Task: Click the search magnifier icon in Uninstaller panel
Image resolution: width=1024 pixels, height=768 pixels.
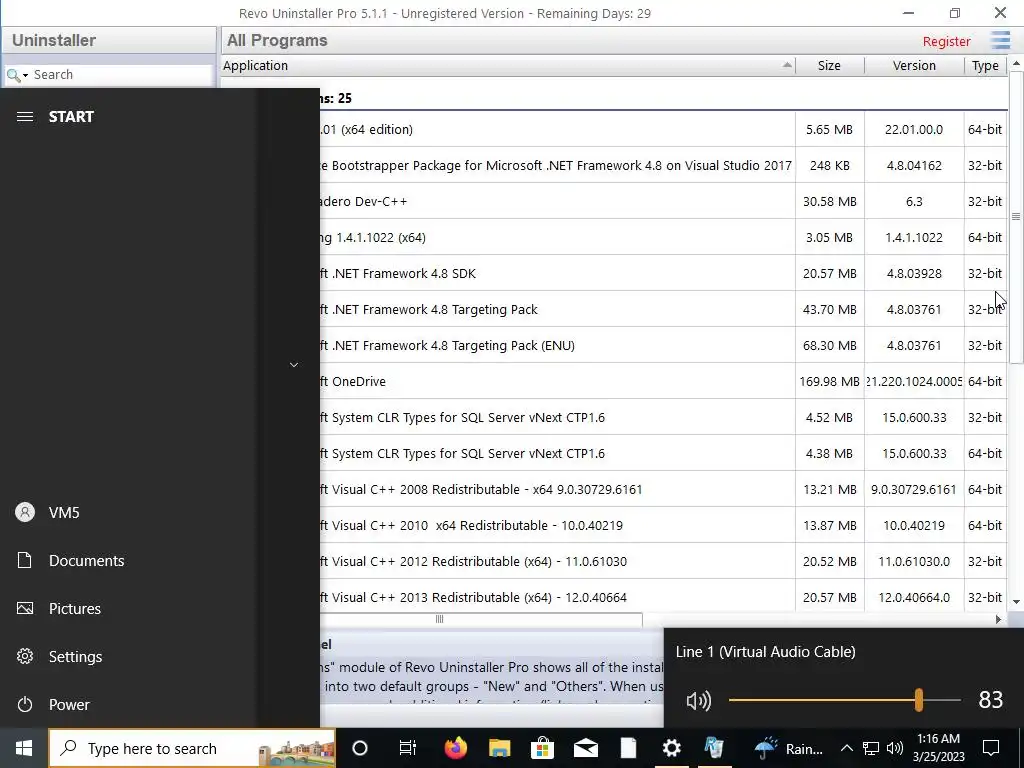Action: 13,75
